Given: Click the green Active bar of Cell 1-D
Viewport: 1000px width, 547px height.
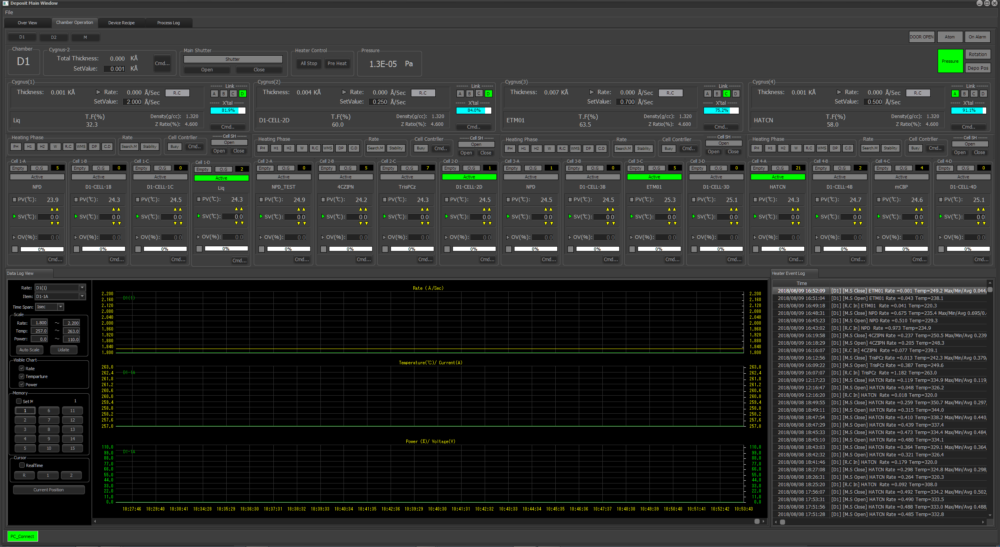Looking at the screenshot, I should 221,178.
